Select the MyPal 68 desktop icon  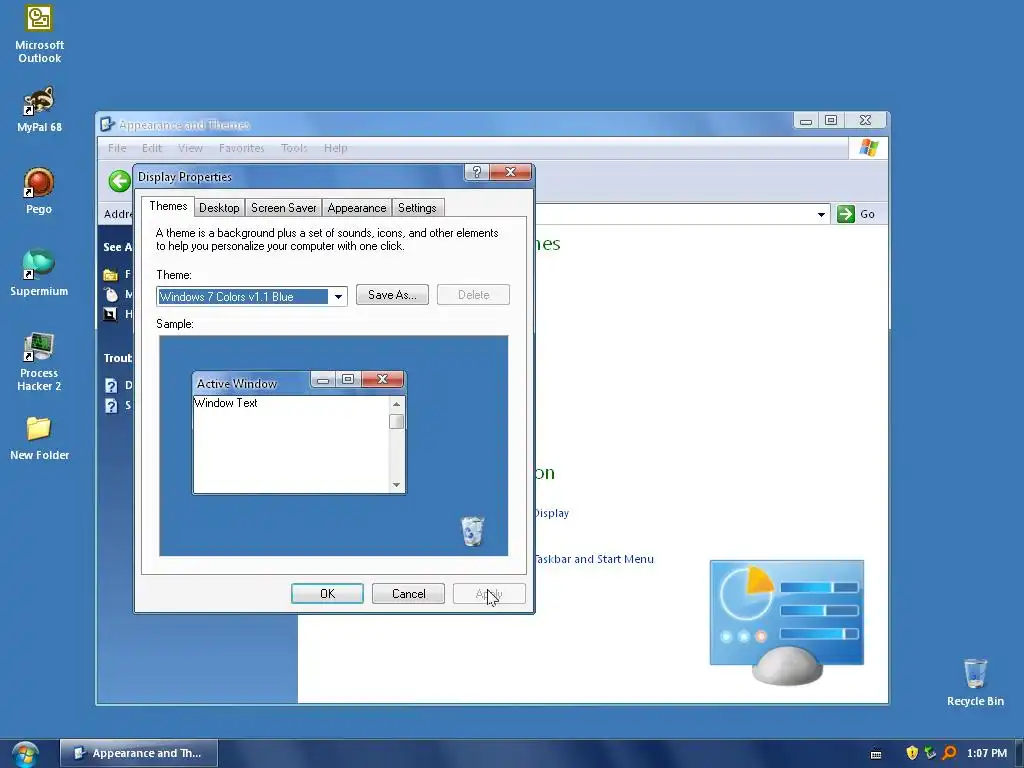click(x=39, y=108)
